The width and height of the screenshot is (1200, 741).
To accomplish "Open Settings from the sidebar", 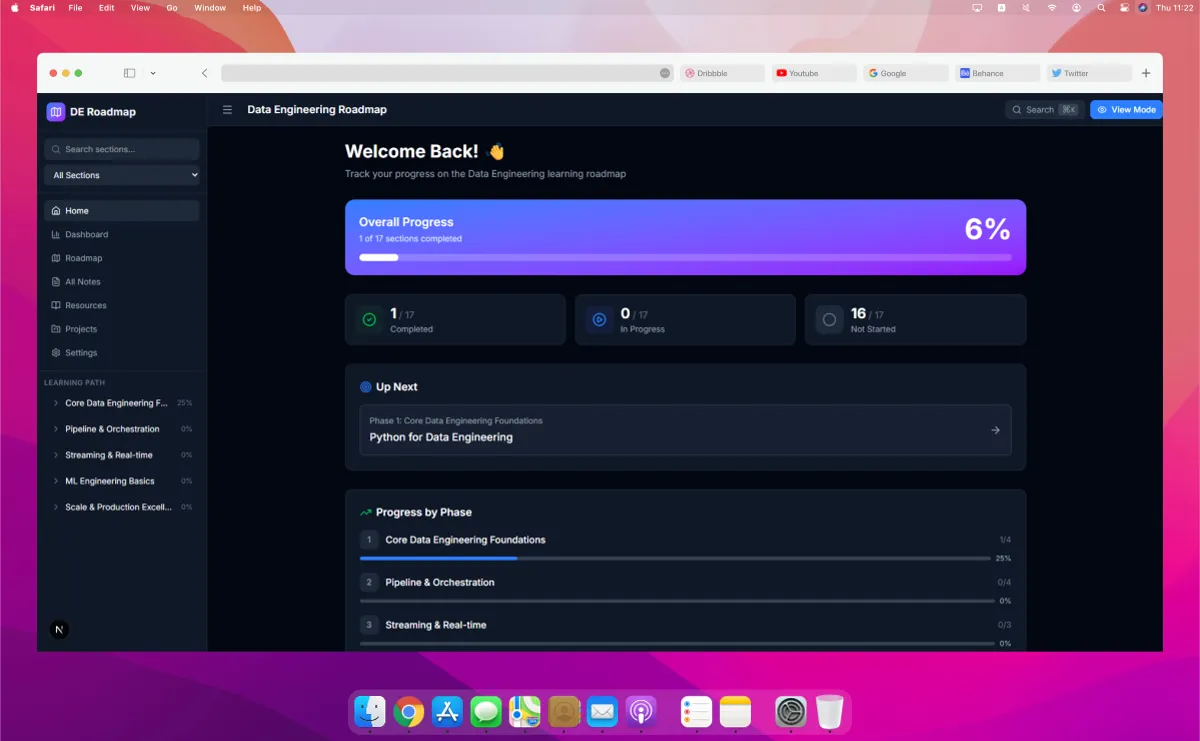I will click(81, 353).
